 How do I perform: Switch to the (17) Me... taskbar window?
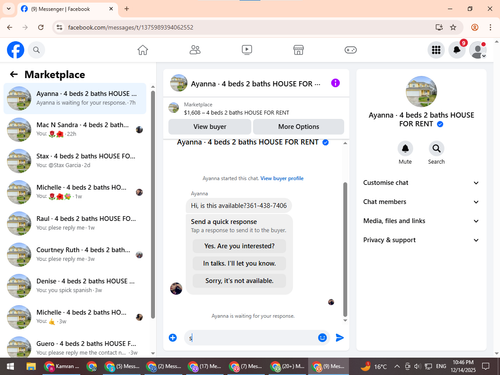[x=204, y=367]
